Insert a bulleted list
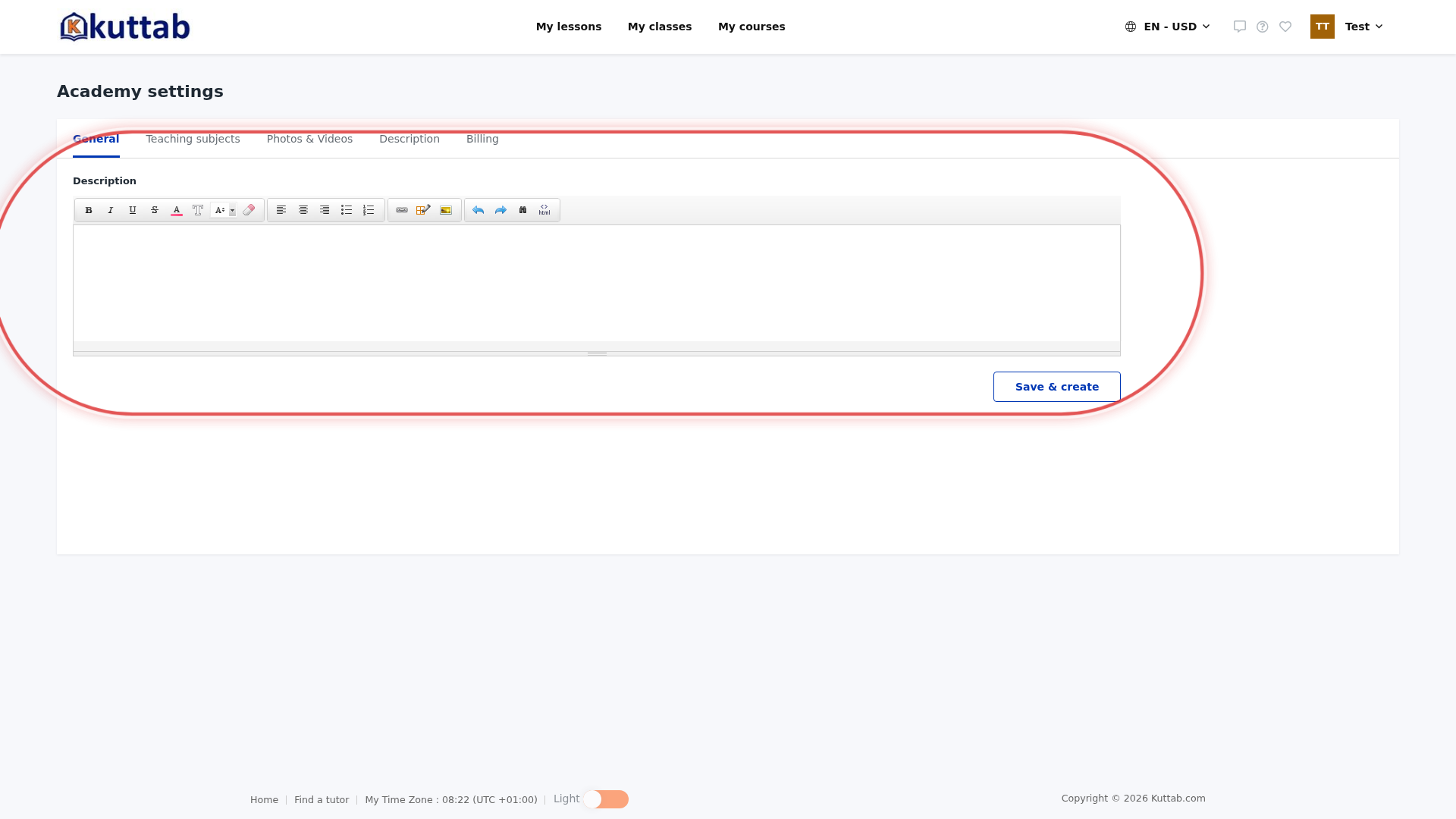The width and height of the screenshot is (1456, 819). [x=347, y=210]
